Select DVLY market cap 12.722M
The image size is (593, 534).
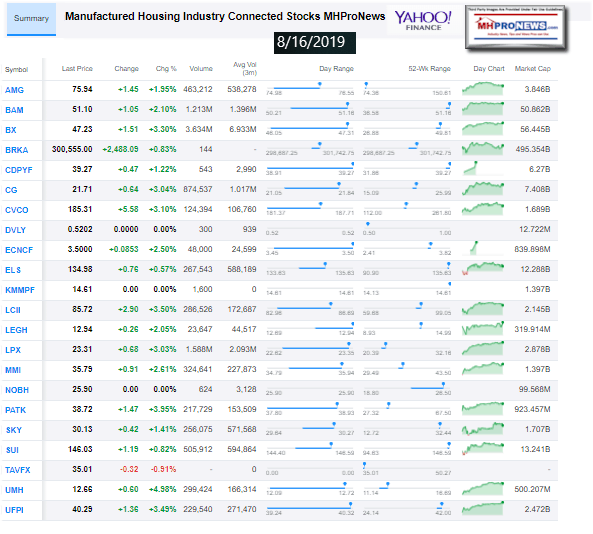coord(535,230)
